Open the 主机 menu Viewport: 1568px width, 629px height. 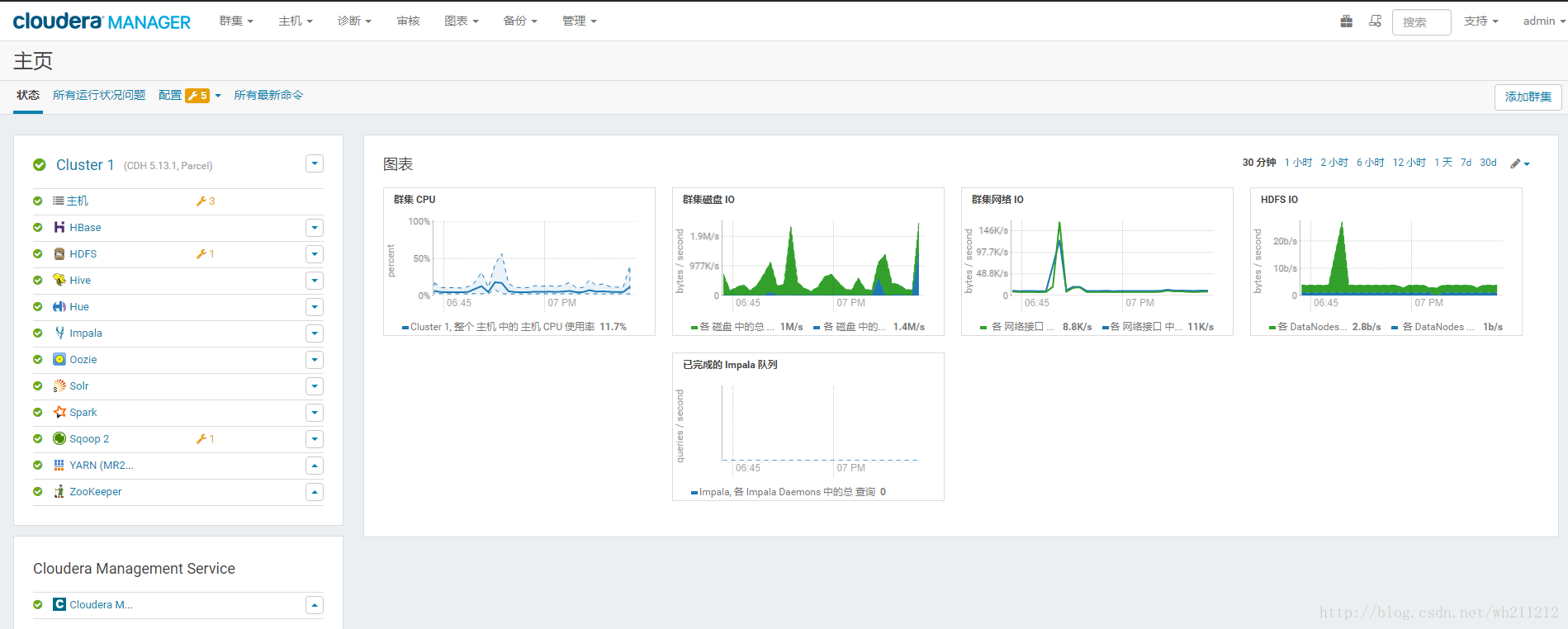[296, 21]
